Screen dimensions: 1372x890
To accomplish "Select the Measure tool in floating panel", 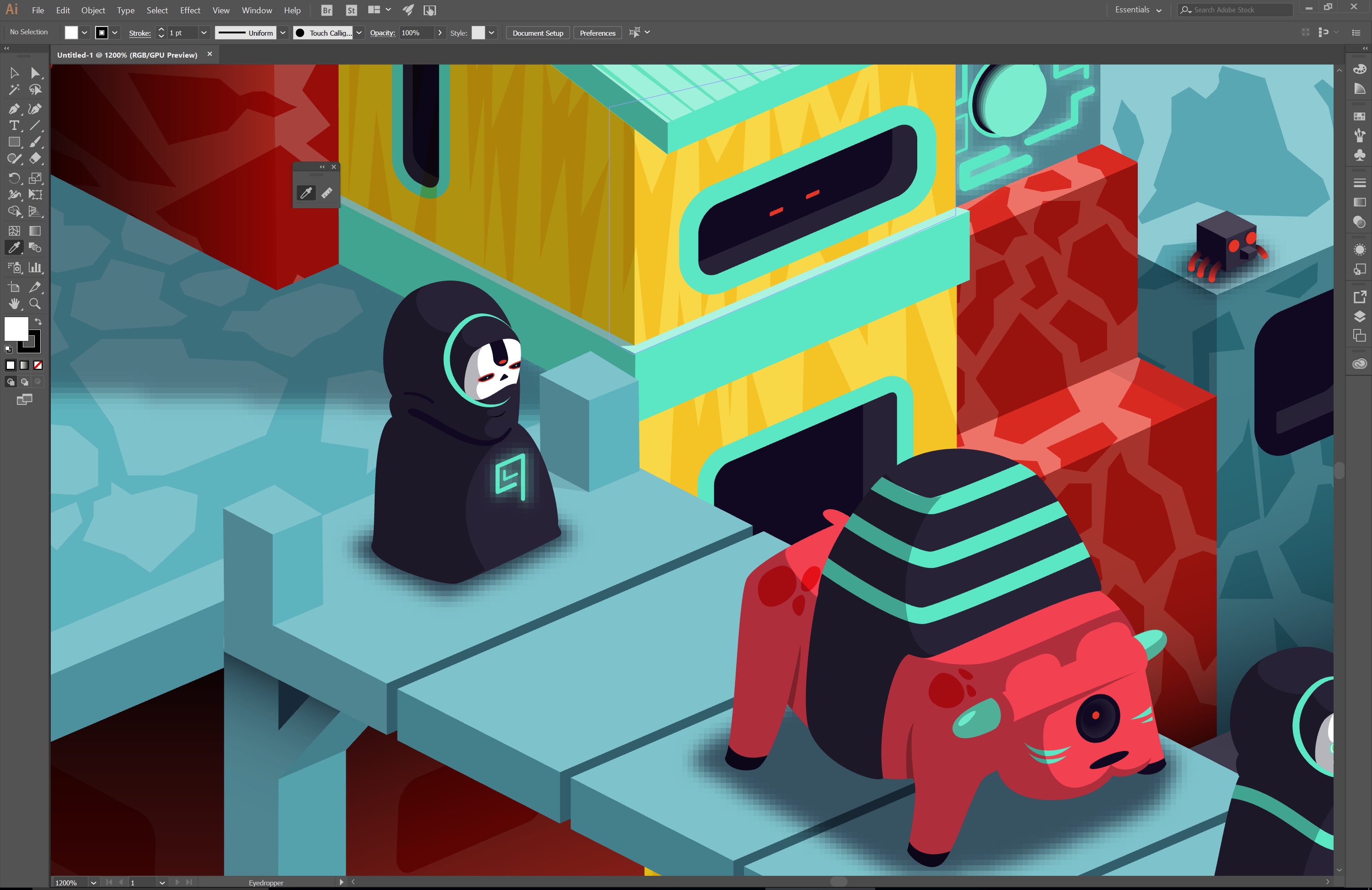I will tap(327, 193).
